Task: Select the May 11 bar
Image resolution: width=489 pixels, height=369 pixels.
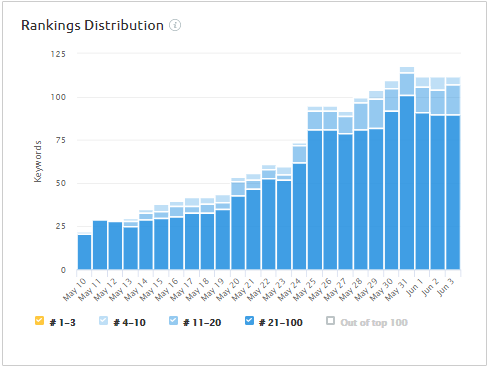Action: [100, 245]
